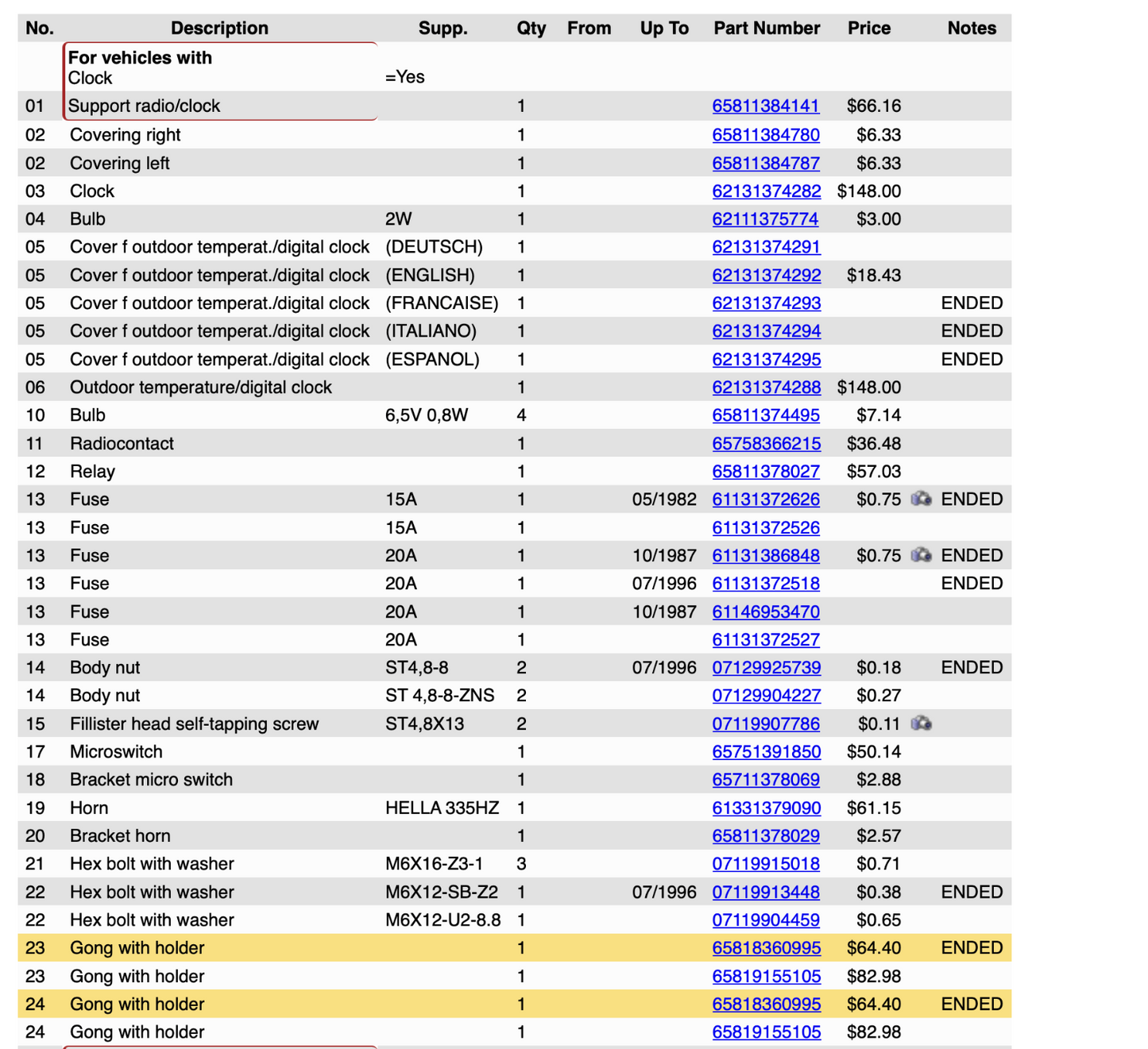Select the 6,5V 0,8W supplement text
1148x1049 pixels.
(x=427, y=415)
